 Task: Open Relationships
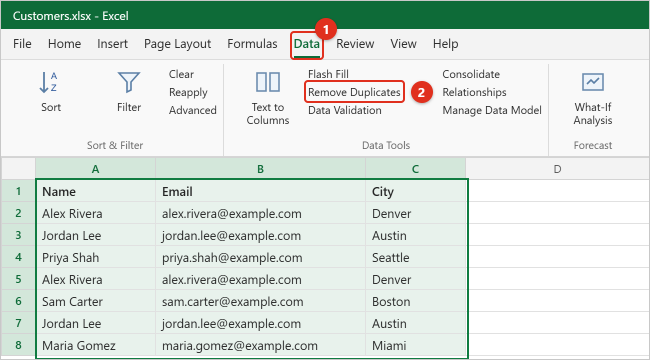coord(474,92)
